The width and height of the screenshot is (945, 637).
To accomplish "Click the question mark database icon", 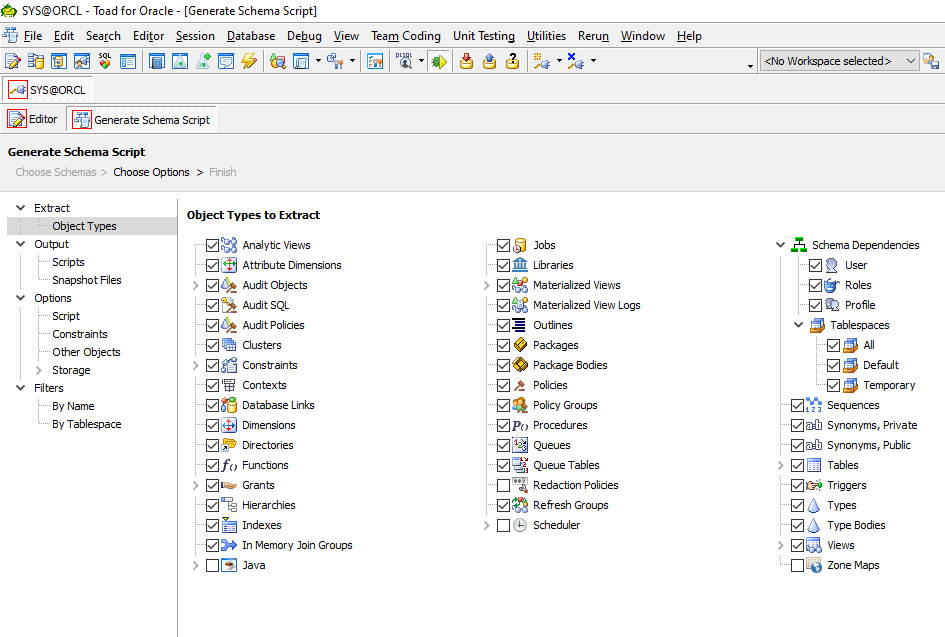I will (x=512, y=61).
